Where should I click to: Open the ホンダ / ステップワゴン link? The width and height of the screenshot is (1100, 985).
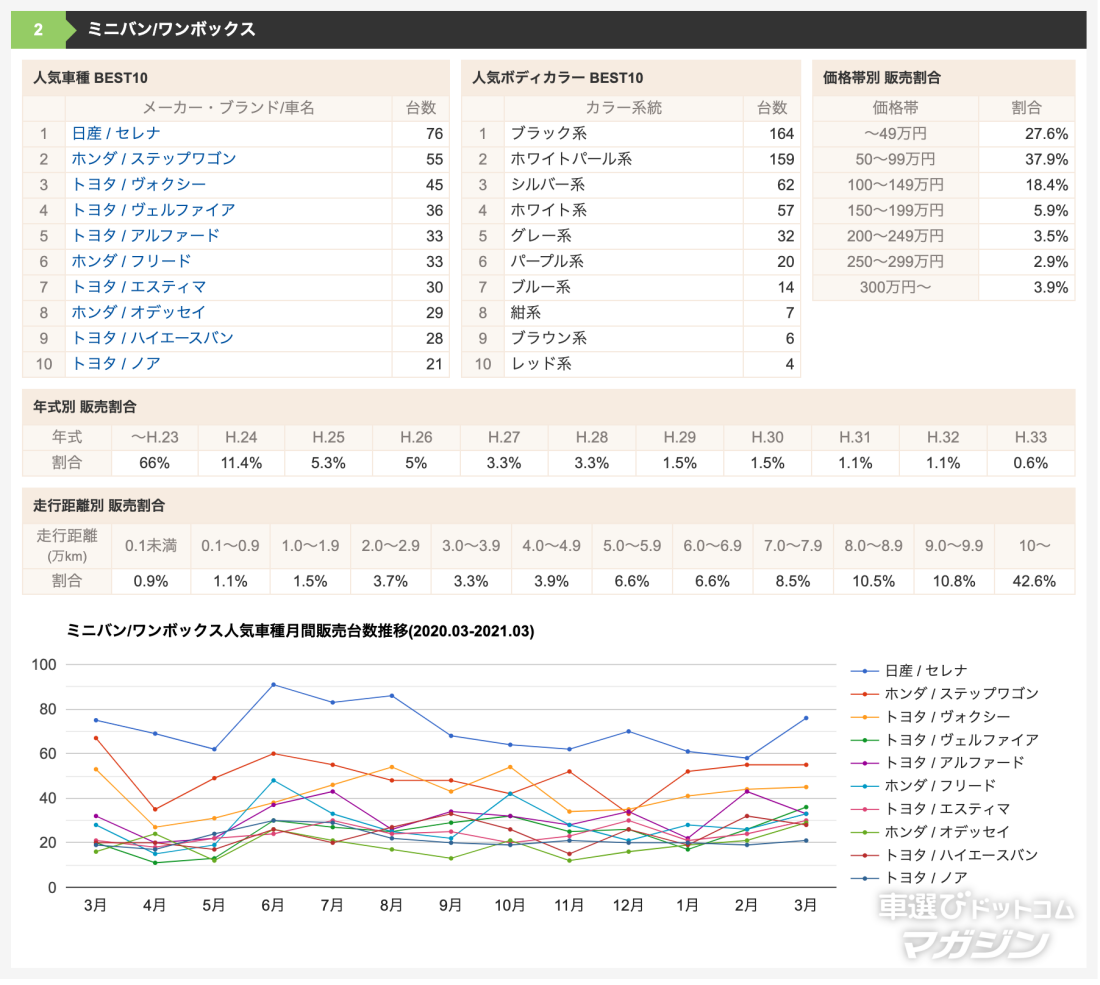coord(154,159)
